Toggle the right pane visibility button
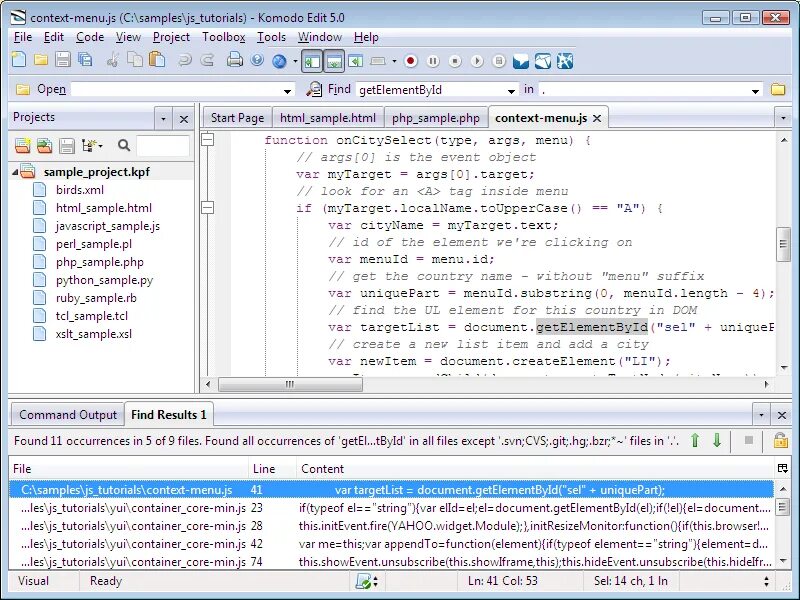This screenshot has width=800, height=600. tap(356, 61)
